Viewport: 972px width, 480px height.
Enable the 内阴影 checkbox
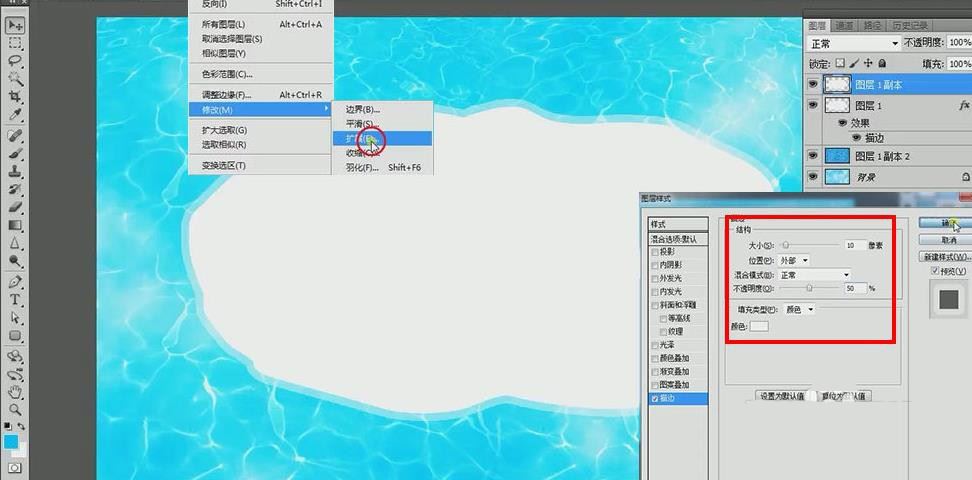click(x=655, y=265)
